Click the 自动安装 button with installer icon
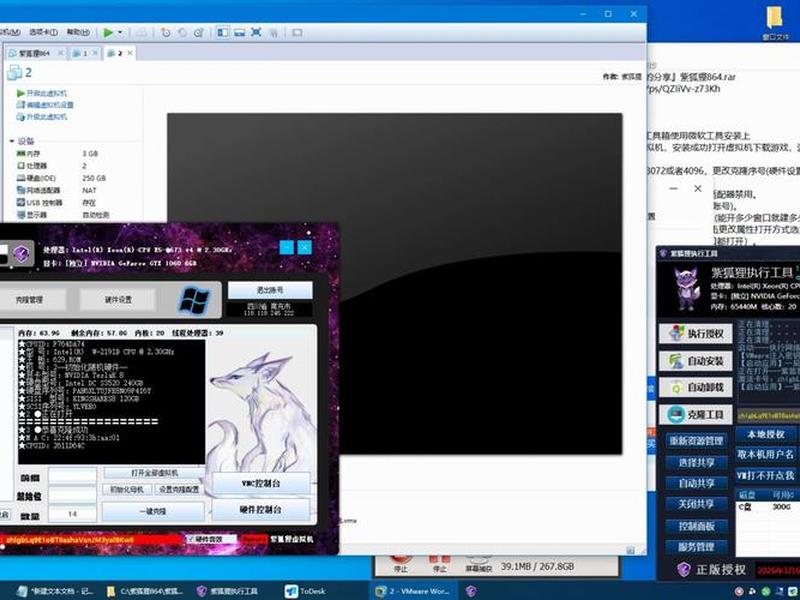This screenshot has width=800, height=600. (x=696, y=361)
